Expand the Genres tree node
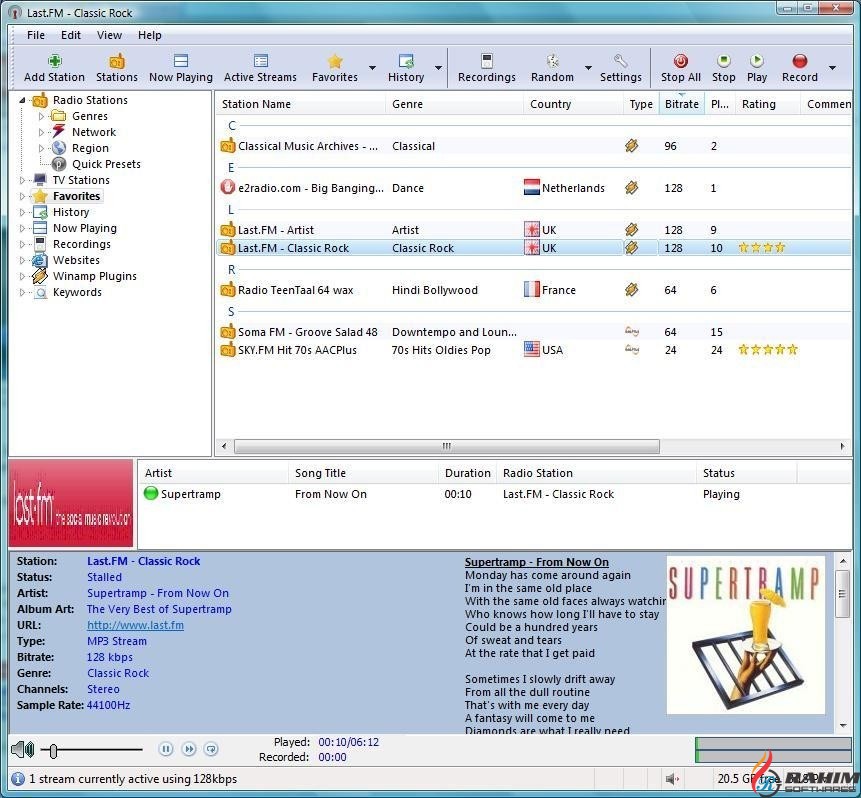The width and height of the screenshot is (861, 798). 41,116
